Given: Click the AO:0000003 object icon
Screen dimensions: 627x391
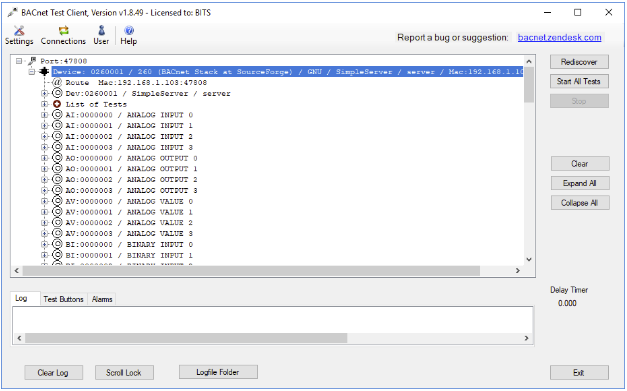Looking at the screenshot, I should coord(57,190).
